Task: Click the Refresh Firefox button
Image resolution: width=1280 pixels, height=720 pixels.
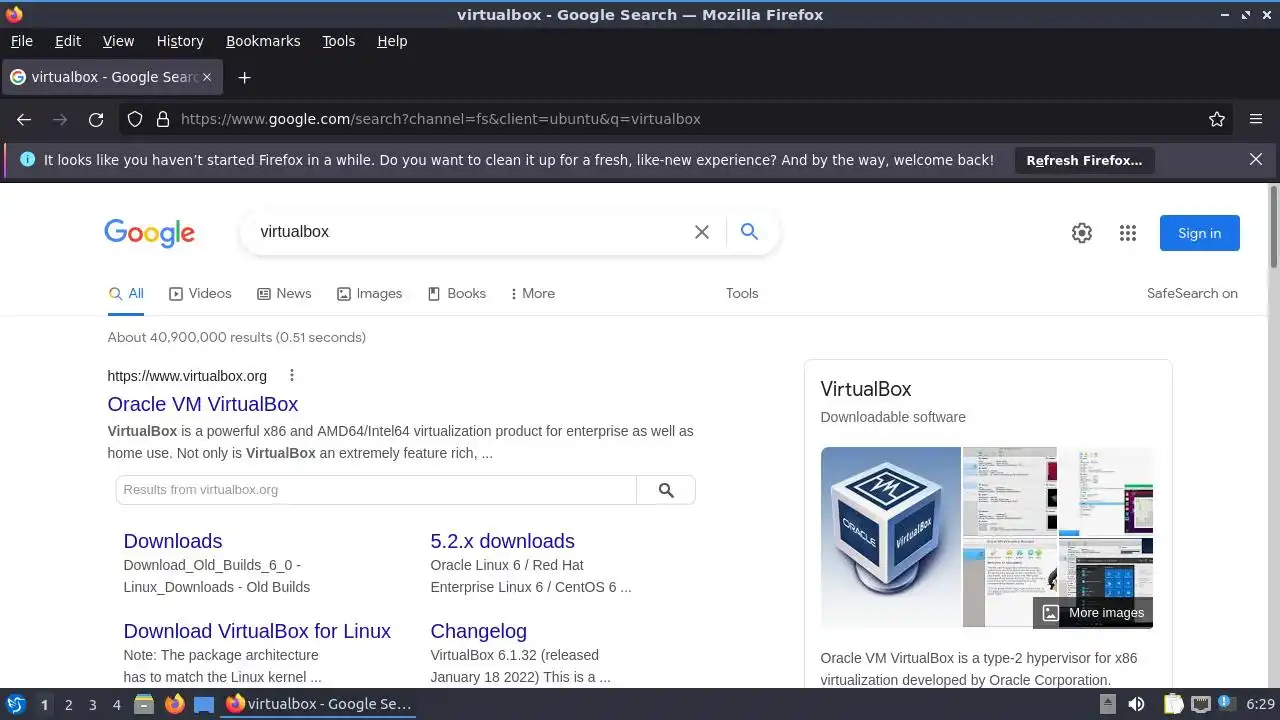Action: [x=1084, y=160]
